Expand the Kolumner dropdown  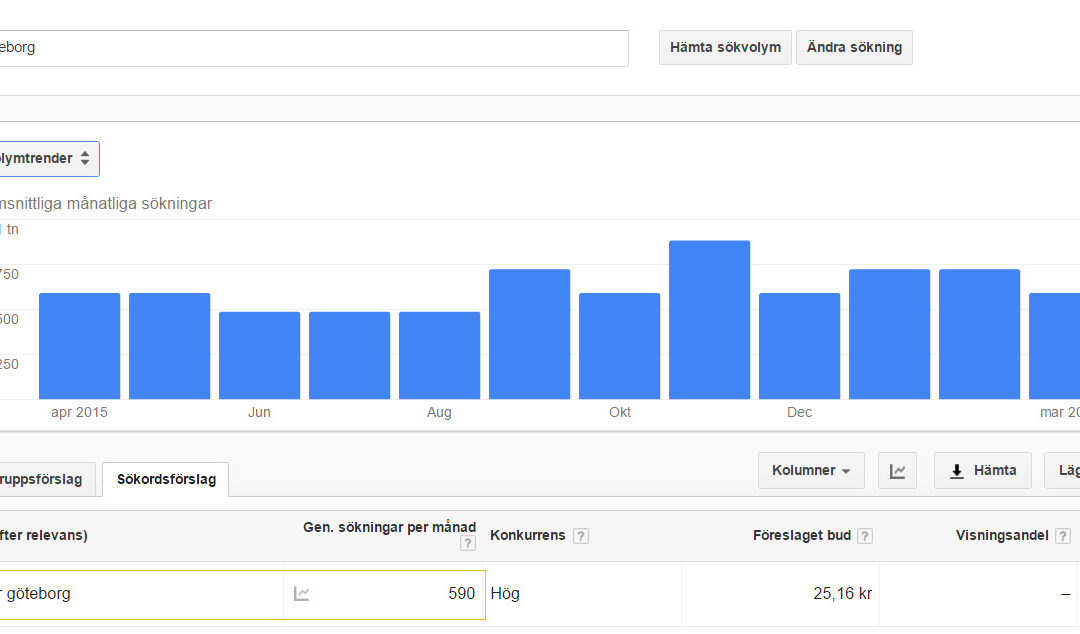point(811,471)
